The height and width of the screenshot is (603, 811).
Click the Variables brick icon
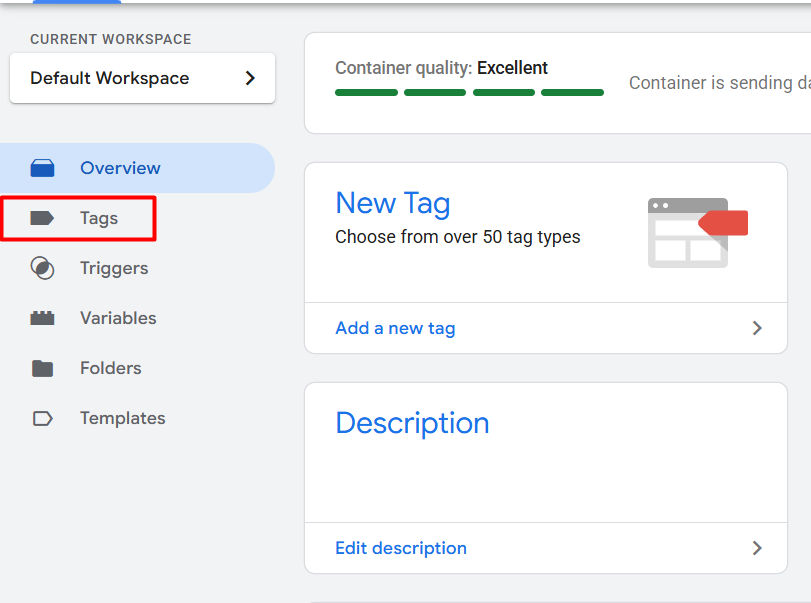click(42, 318)
